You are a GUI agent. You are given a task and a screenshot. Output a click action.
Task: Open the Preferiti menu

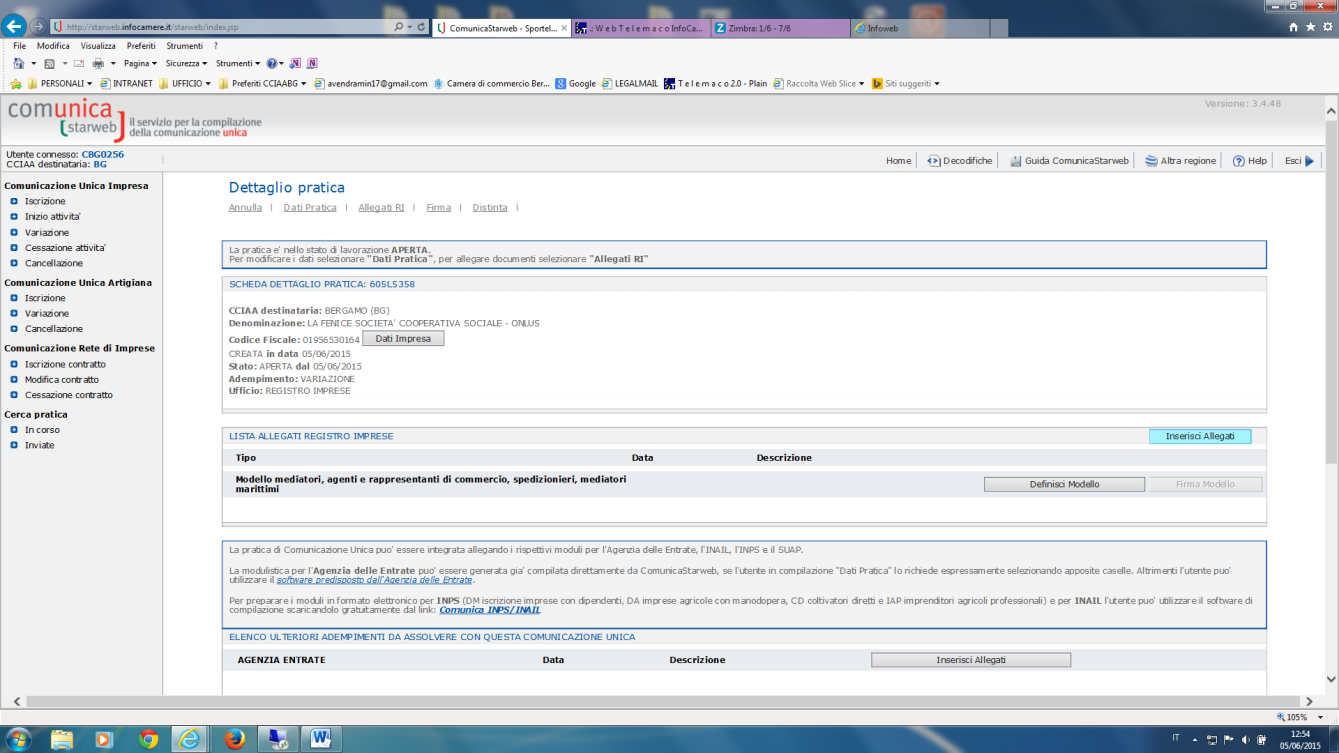(x=141, y=46)
